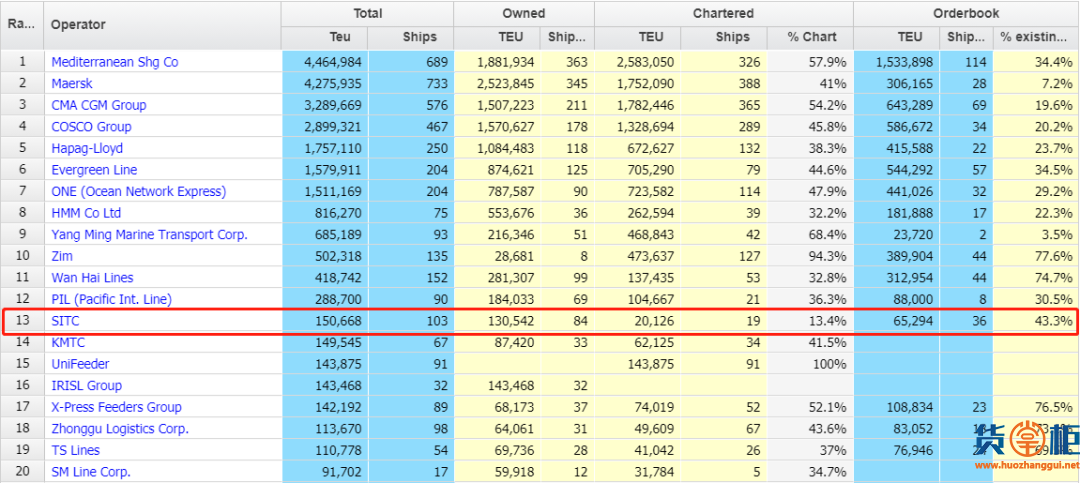Open the HMM Co Ltd link
Viewport: 1080px width, 483px height.
pos(86,213)
